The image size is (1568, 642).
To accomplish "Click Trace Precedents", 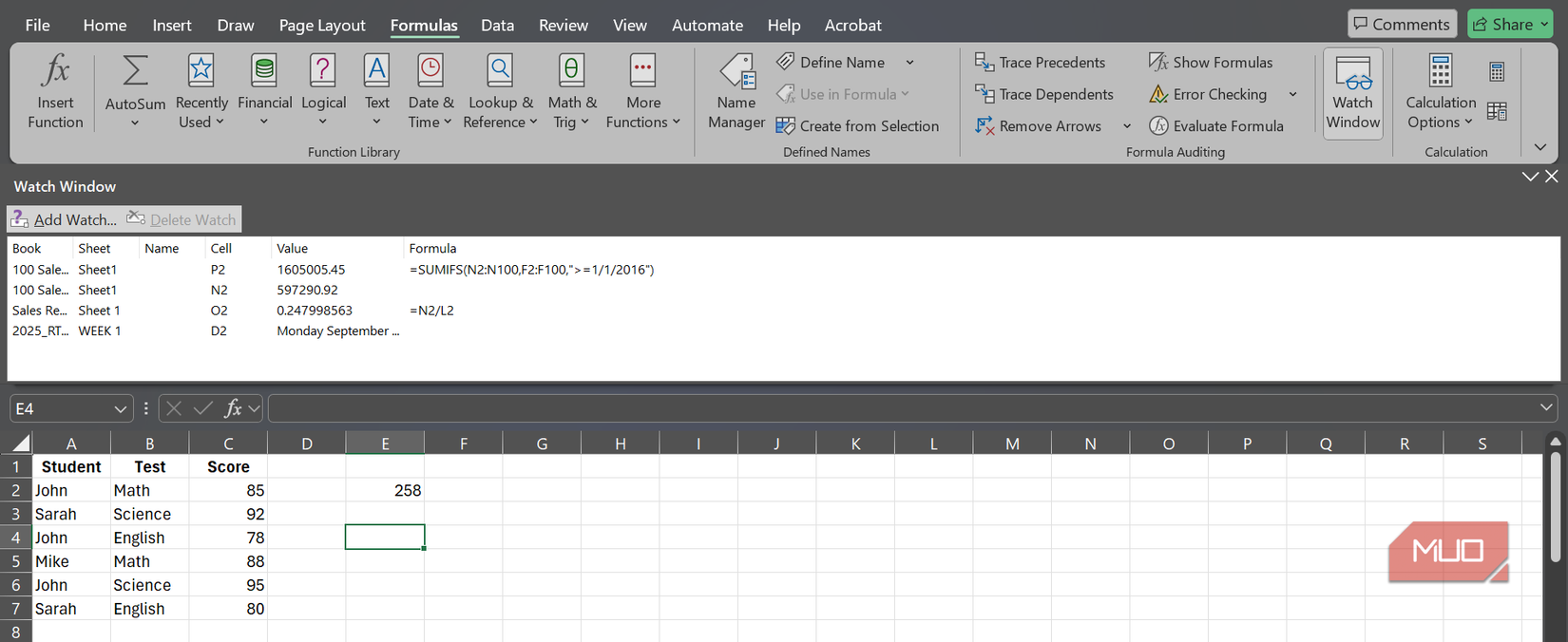I will pyautogui.click(x=1040, y=63).
